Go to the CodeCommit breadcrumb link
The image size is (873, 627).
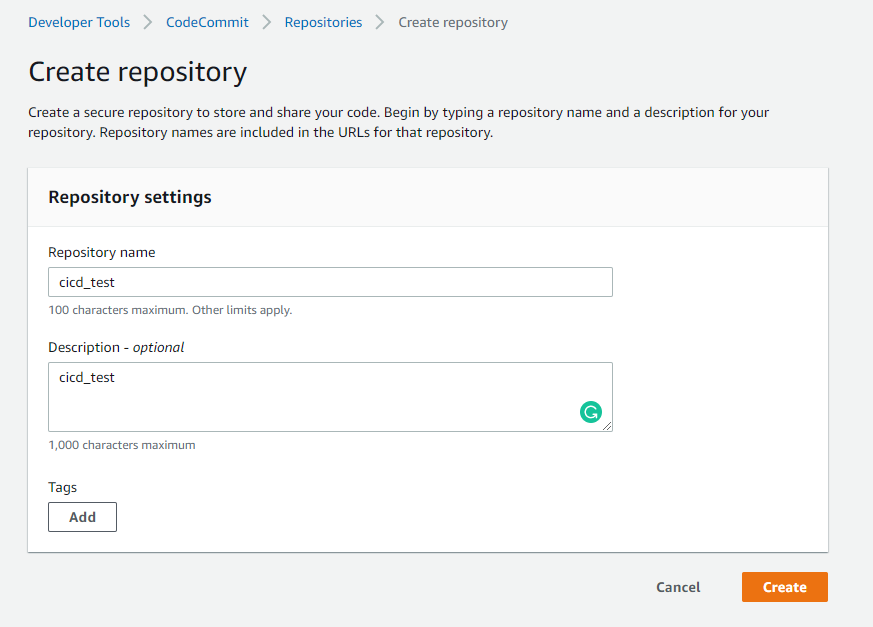click(207, 22)
